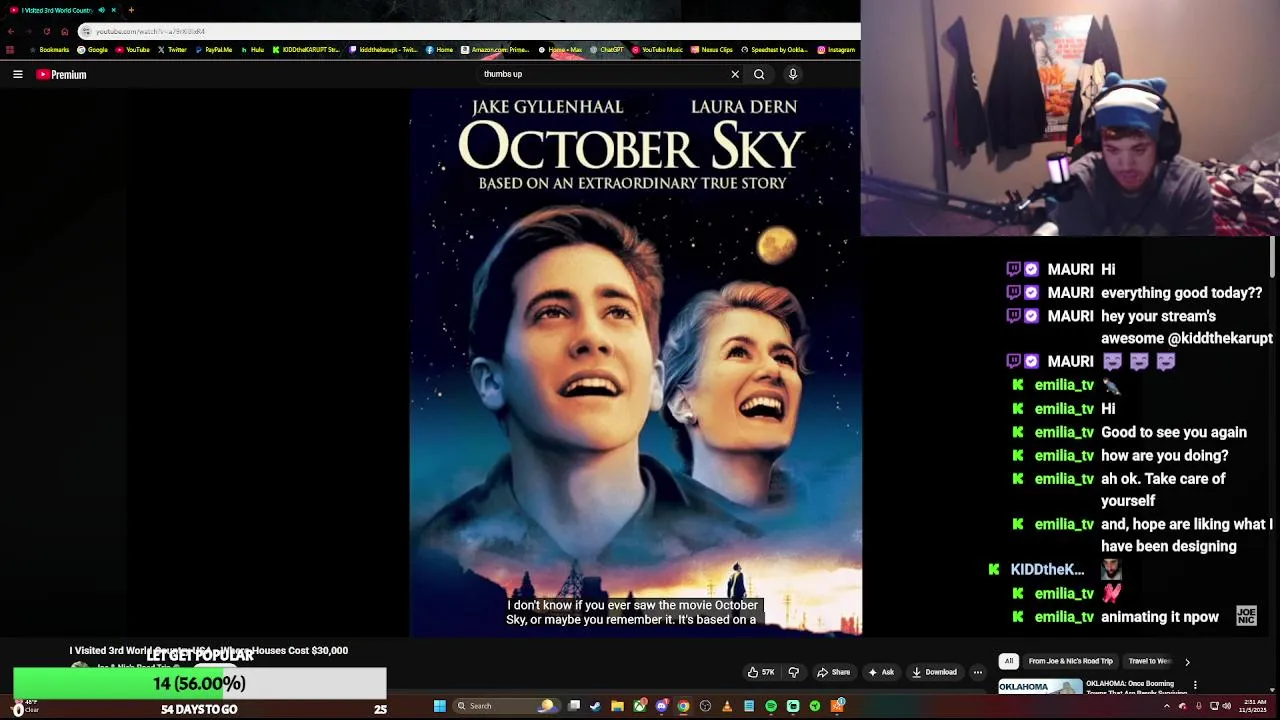Filter by 'From Joe & Nic's Road Trip'
This screenshot has width=1280, height=720.
coord(1070,661)
